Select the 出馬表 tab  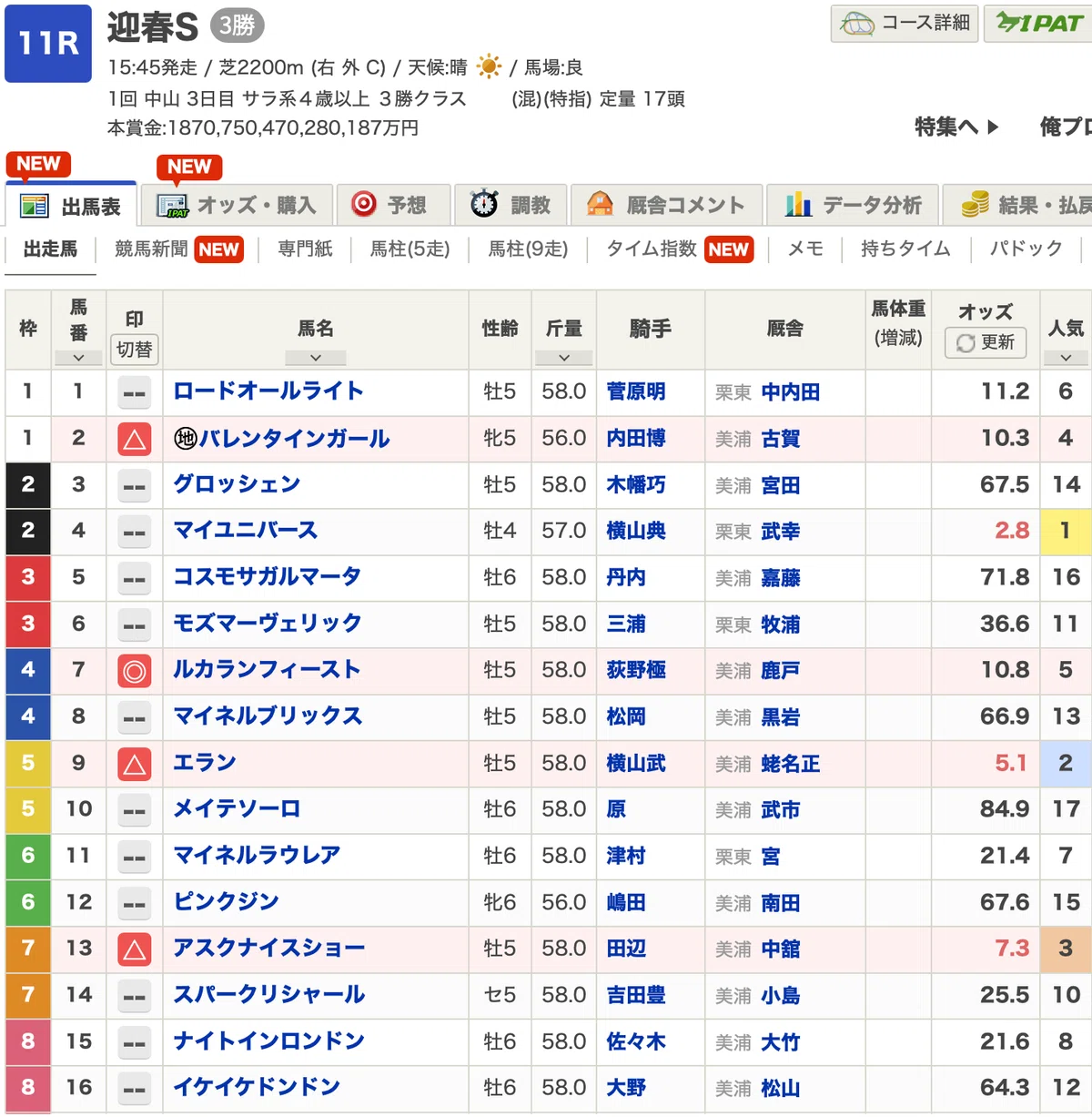71,205
